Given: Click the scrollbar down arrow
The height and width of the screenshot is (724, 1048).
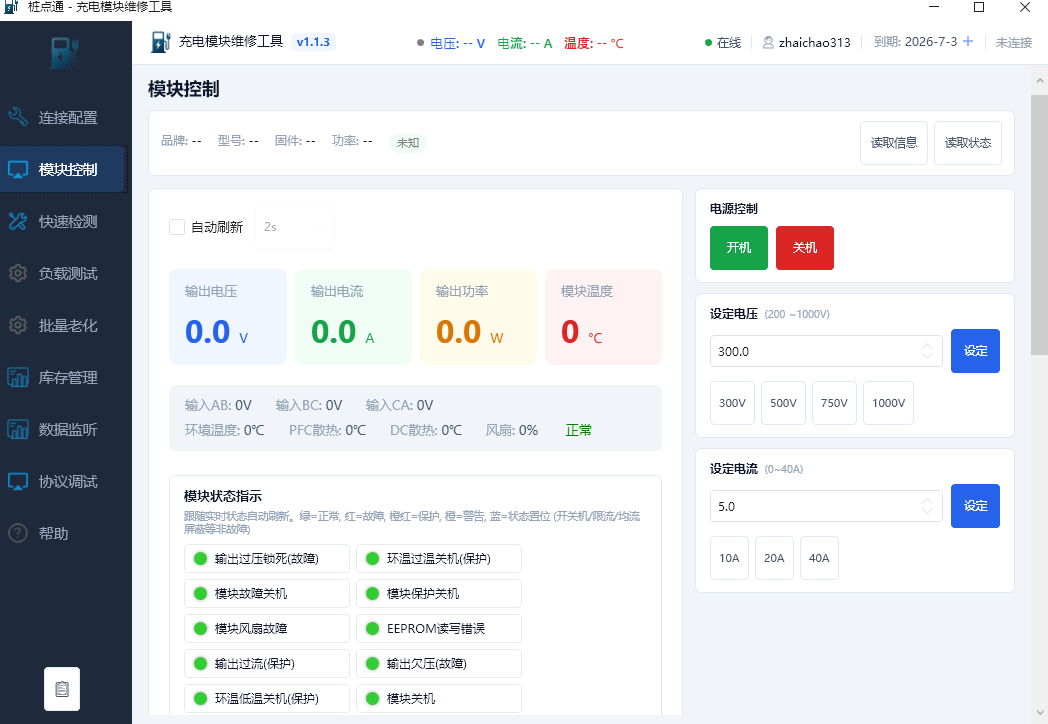Looking at the screenshot, I should pos(1039,713).
